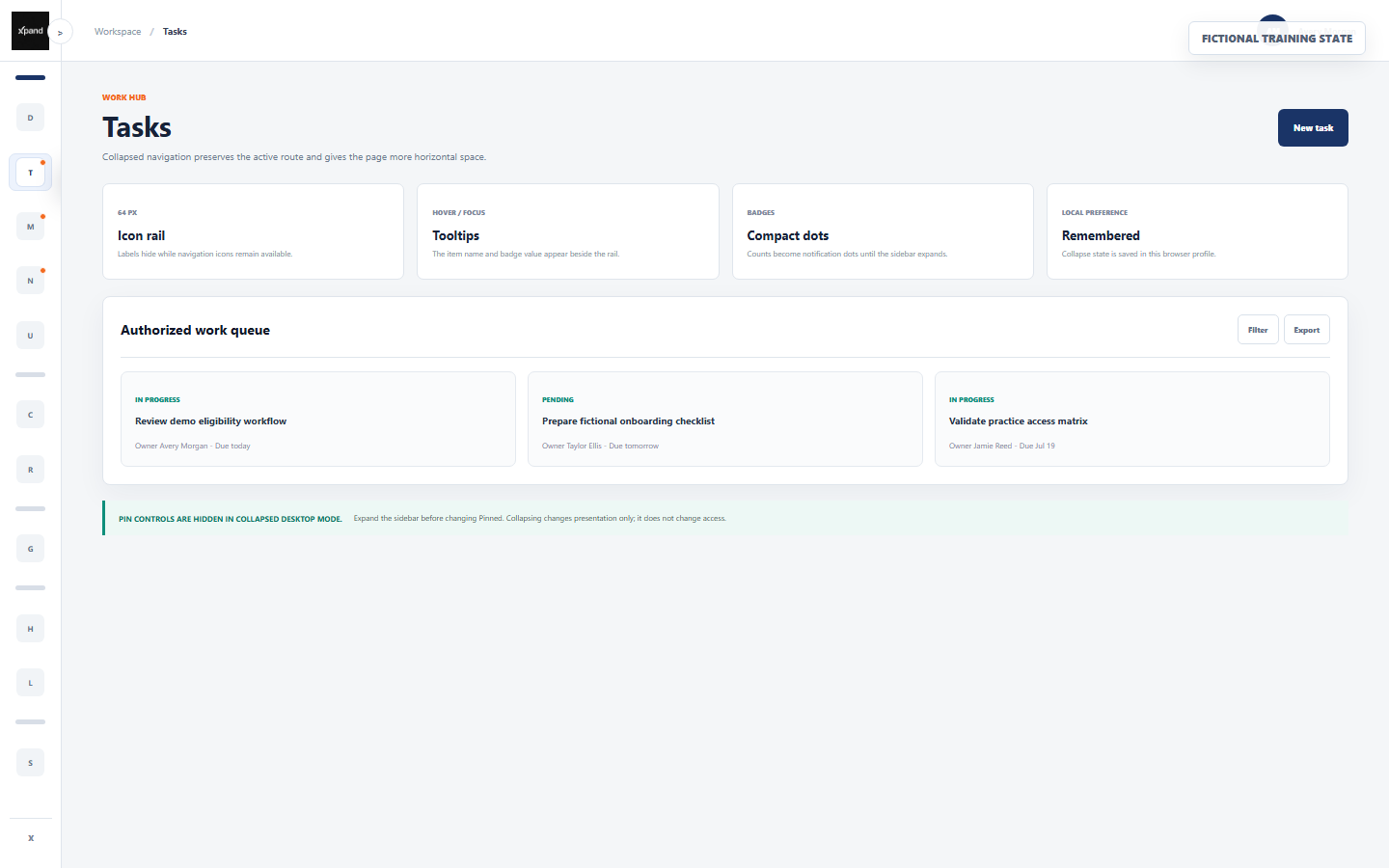Image resolution: width=1389 pixels, height=868 pixels.
Task: Open the Review demo eligibility workflow card
Action: point(318,420)
